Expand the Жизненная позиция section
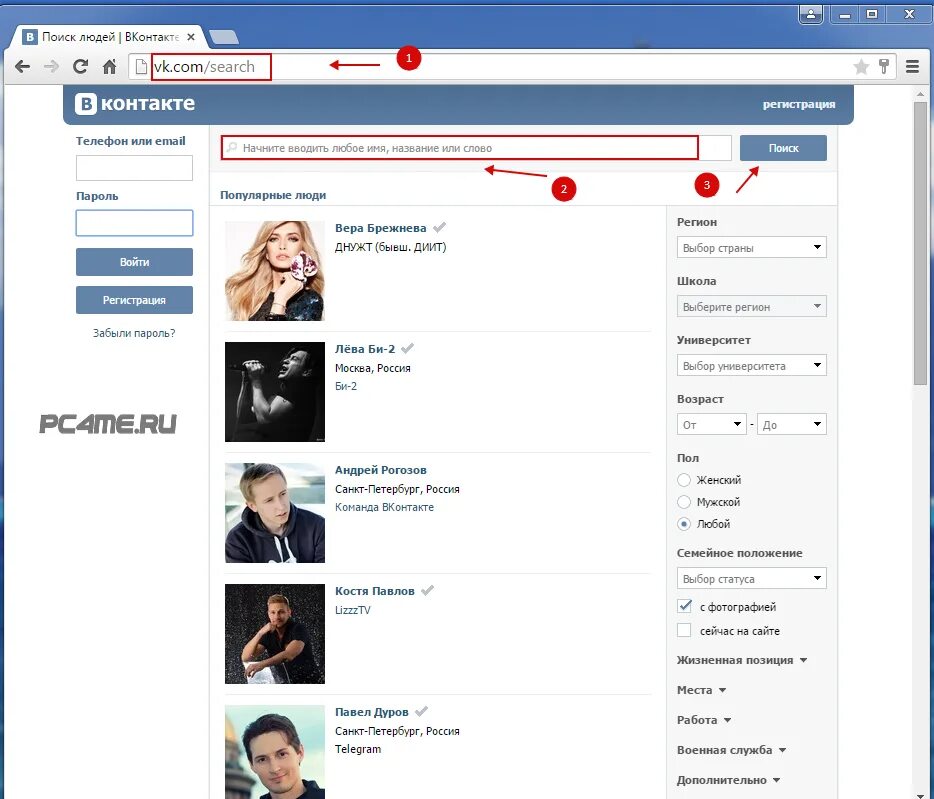This screenshot has width=934, height=799. point(742,660)
